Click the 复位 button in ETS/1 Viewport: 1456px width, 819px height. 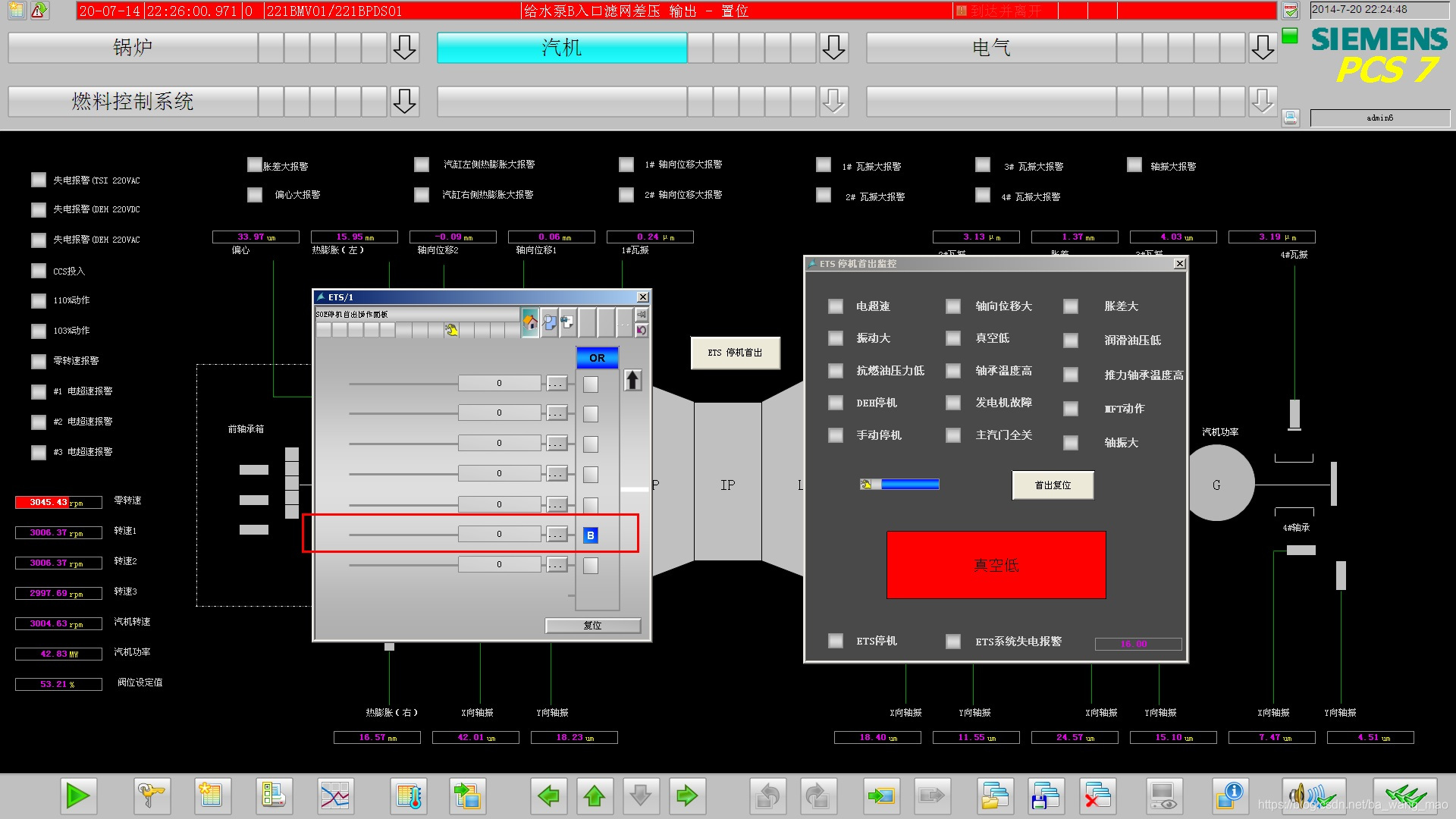pos(592,626)
